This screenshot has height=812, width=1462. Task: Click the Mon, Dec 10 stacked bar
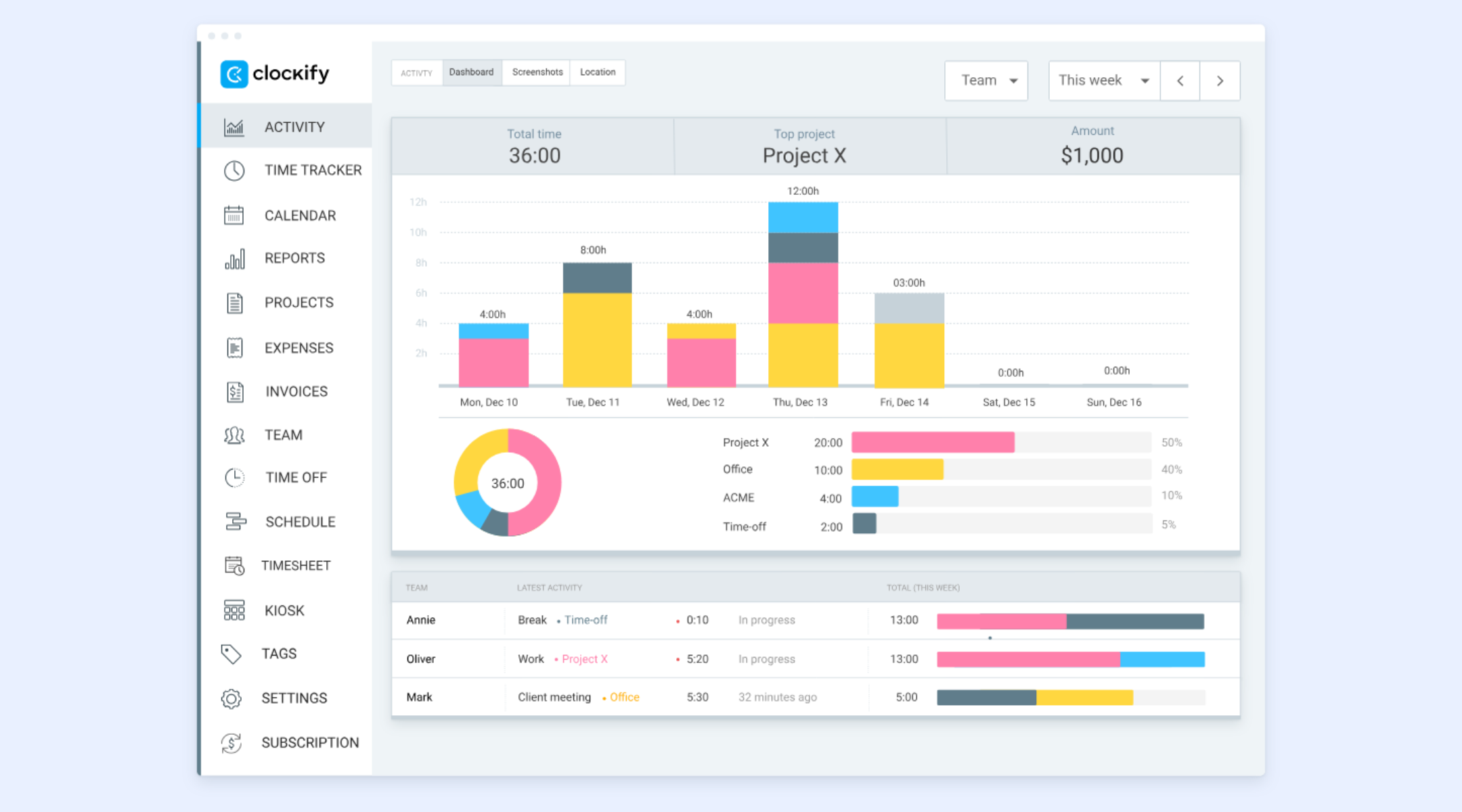tap(493, 355)
